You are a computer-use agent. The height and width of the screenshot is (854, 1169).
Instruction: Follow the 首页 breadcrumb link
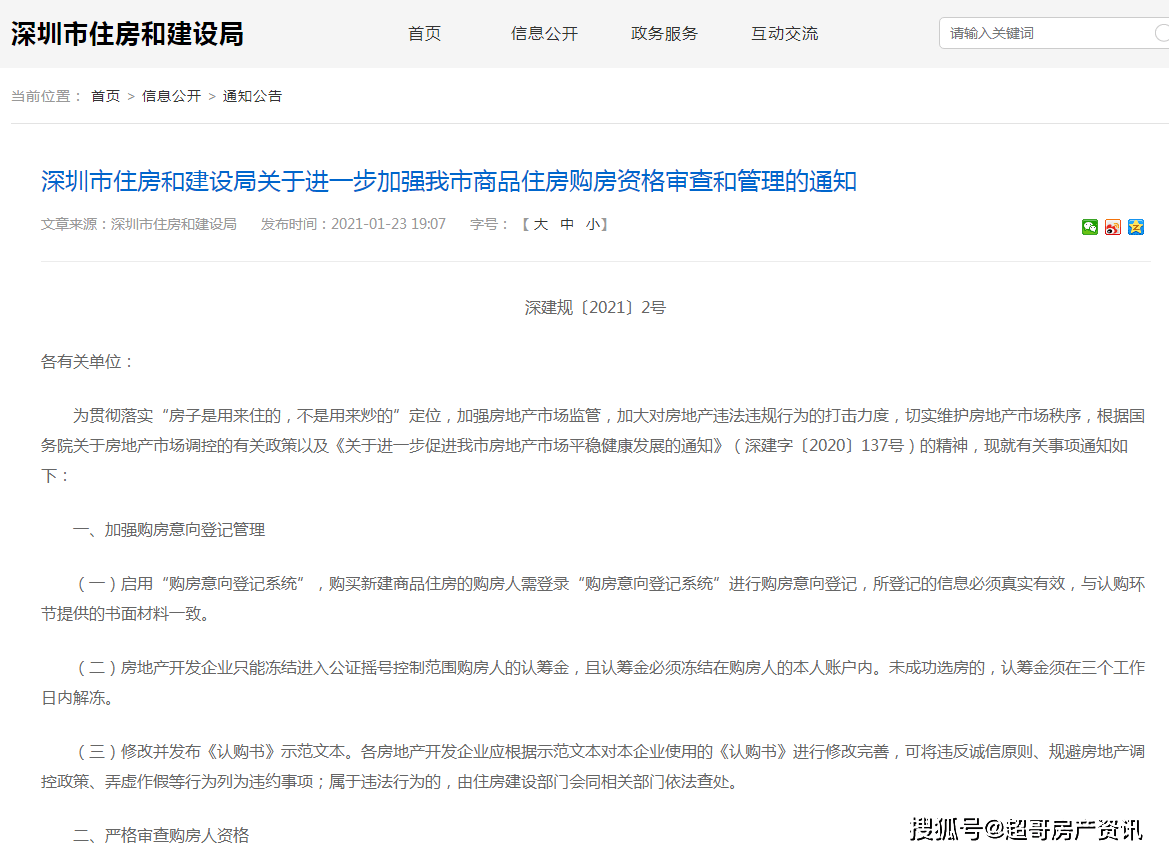105,95
